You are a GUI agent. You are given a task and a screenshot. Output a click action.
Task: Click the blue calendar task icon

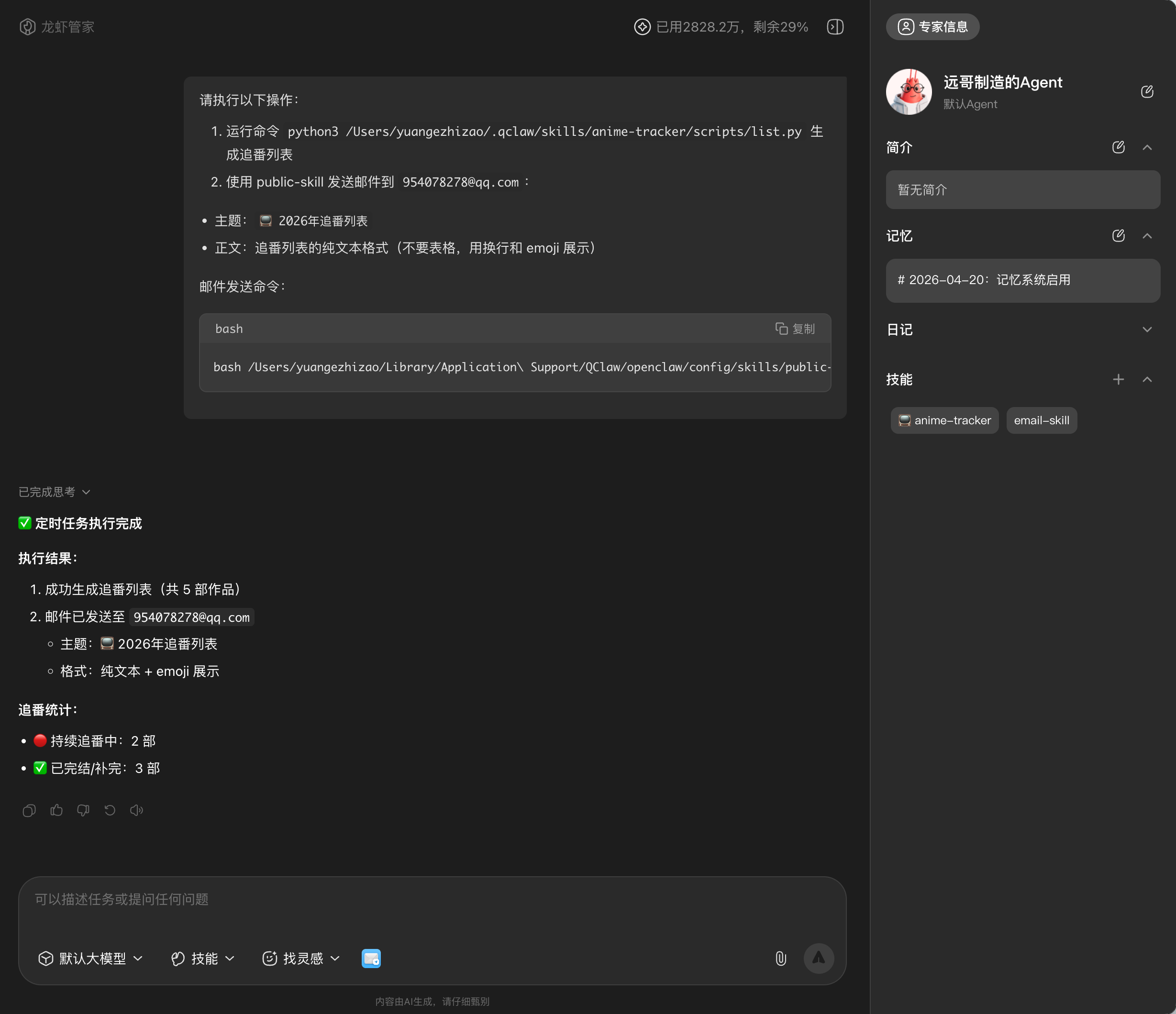tap(371, 959)
